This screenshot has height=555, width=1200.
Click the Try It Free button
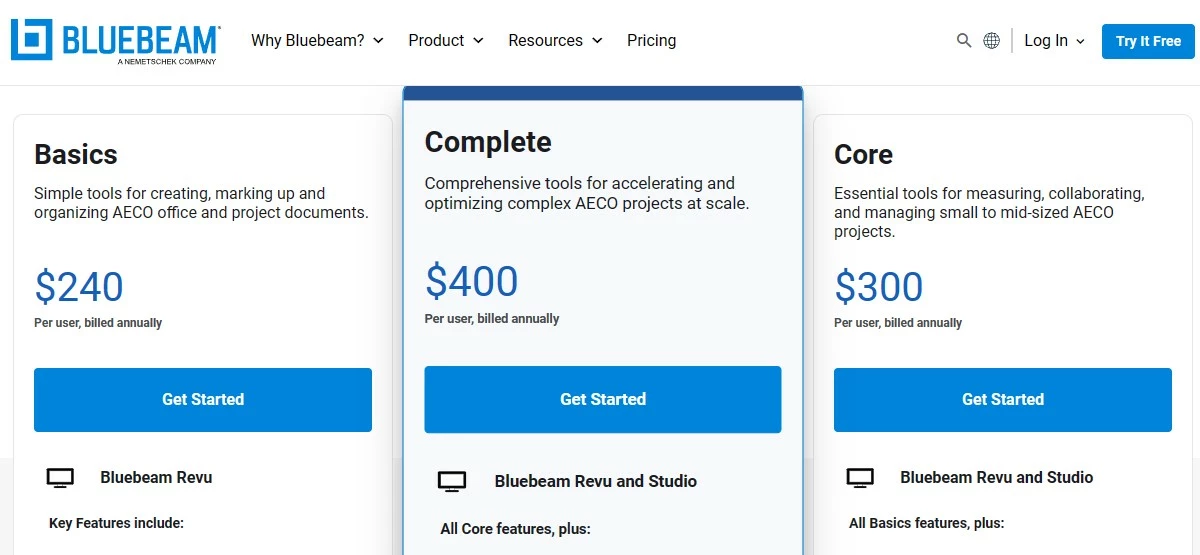coord(1148,41)
